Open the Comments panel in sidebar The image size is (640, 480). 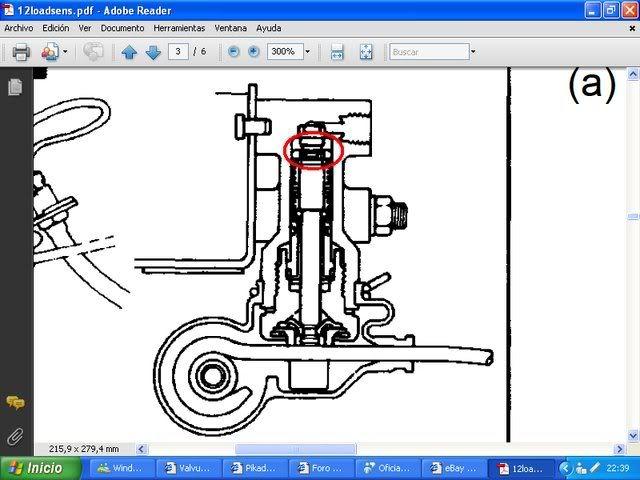(15, 402)
